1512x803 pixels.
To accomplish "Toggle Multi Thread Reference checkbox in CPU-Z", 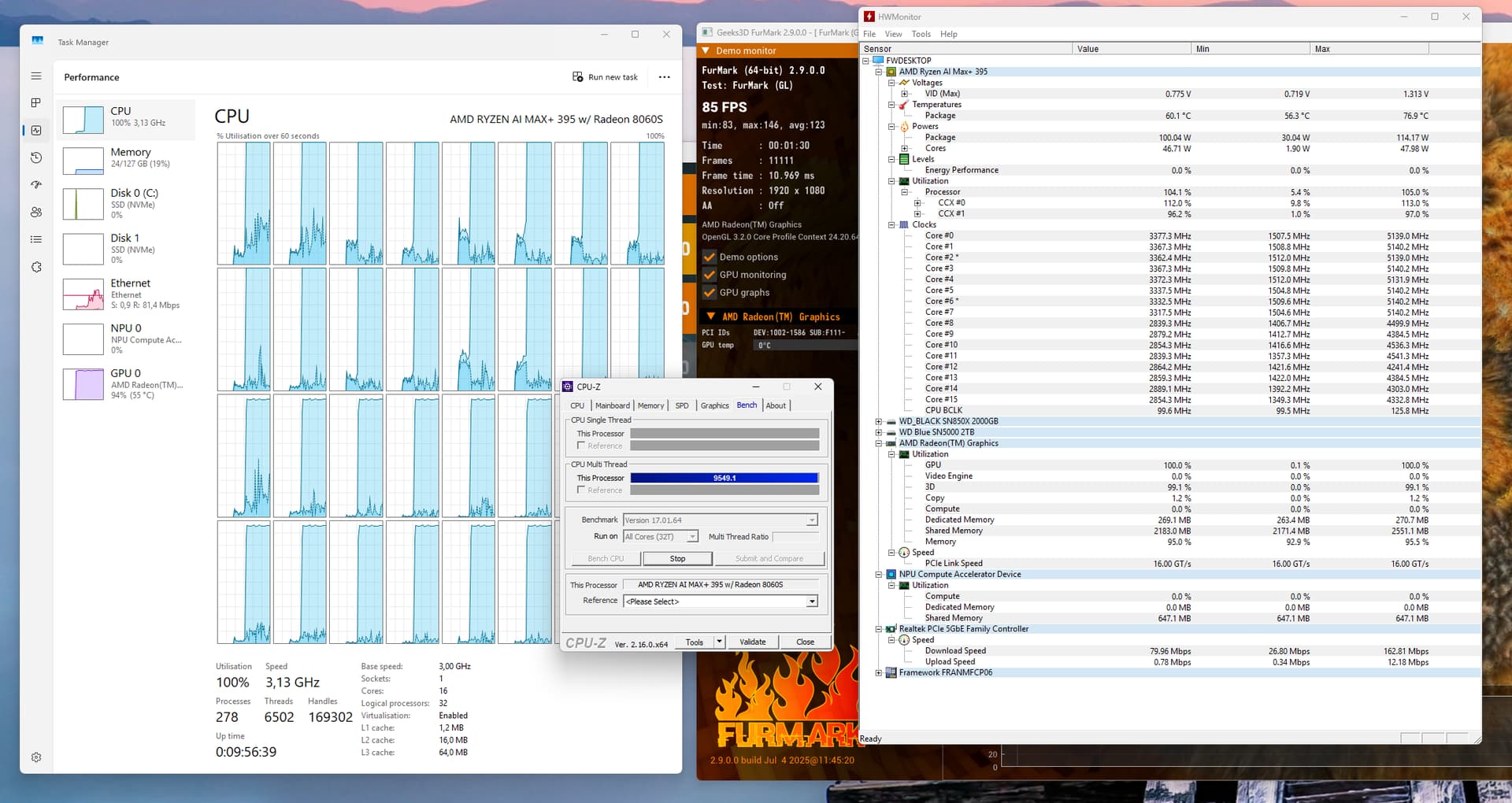I will 581,490.
